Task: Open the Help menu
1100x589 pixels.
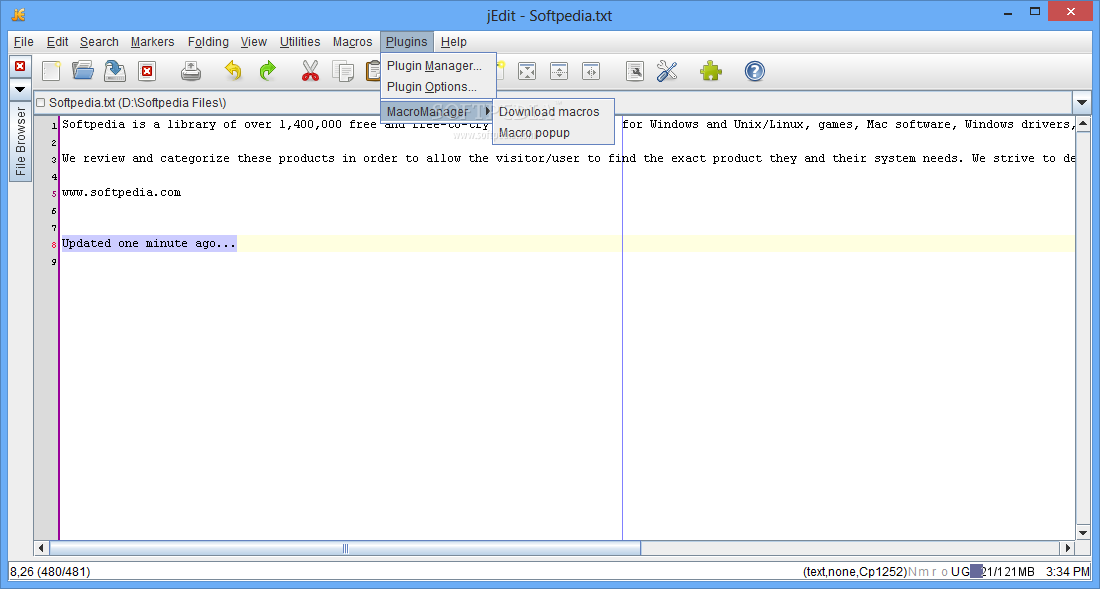Action: (x=453, y=41)
